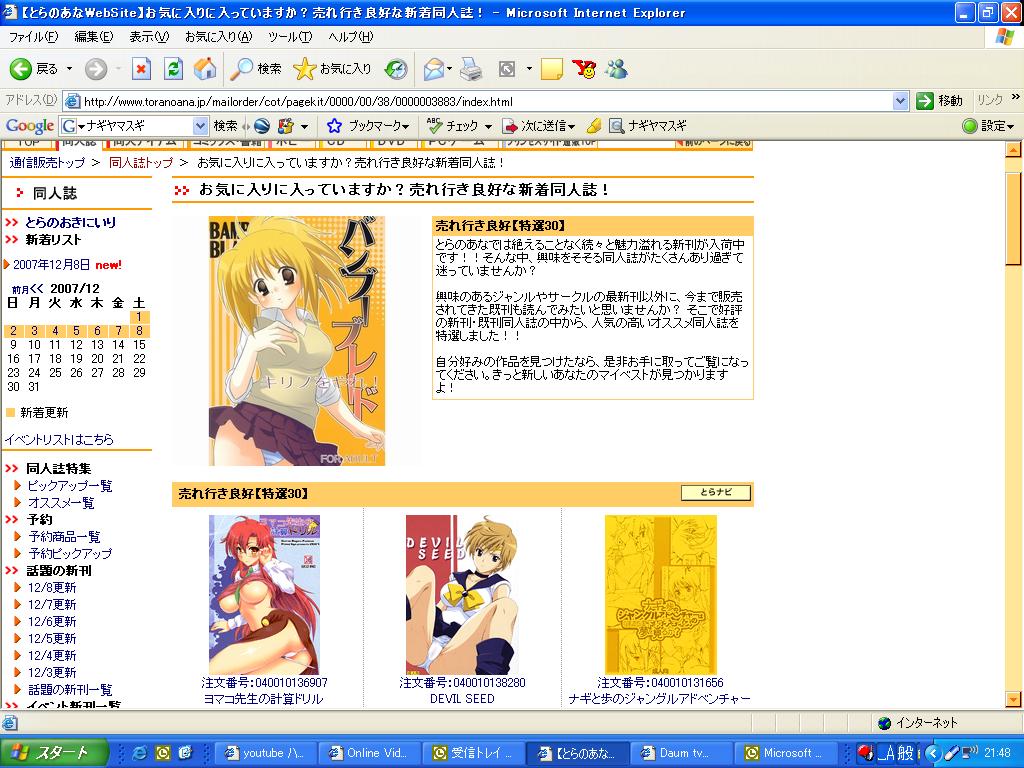Open the Google Bookmarks (ブックマーク) menu
This screenshot has height=768, width=1024.
(368, 125)
